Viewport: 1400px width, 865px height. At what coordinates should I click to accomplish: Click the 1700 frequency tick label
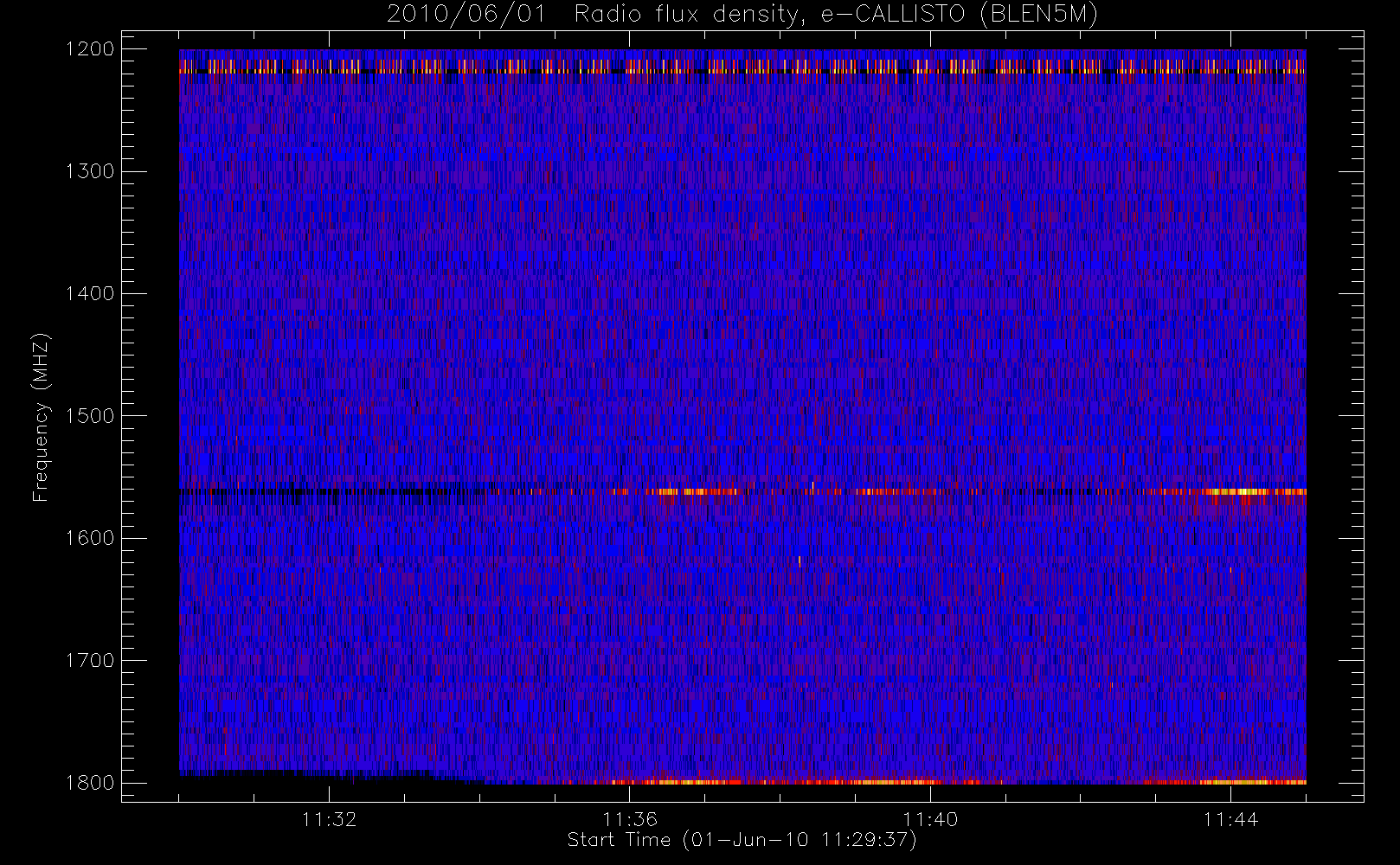[91, 661]
